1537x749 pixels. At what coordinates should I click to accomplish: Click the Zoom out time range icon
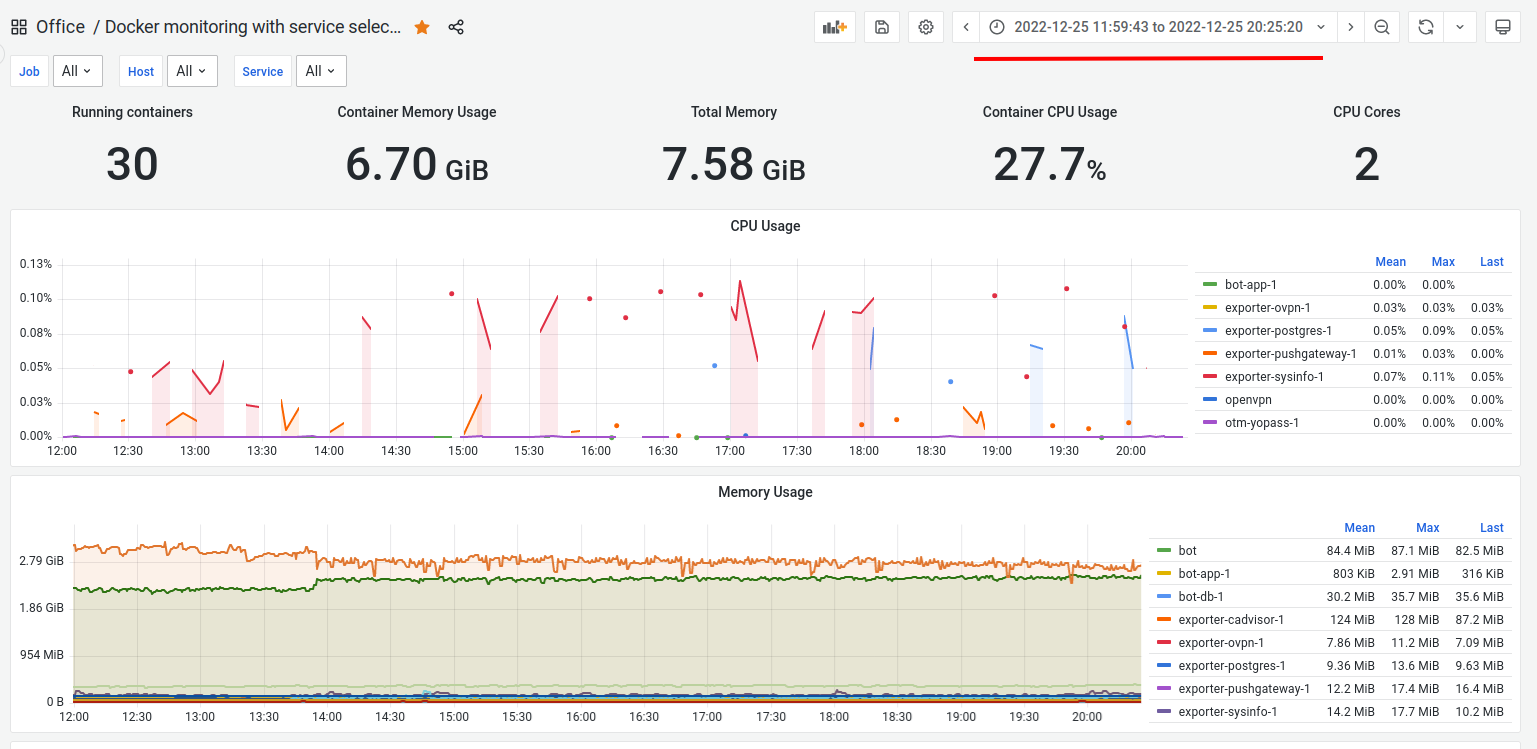tap(1381, 27)
